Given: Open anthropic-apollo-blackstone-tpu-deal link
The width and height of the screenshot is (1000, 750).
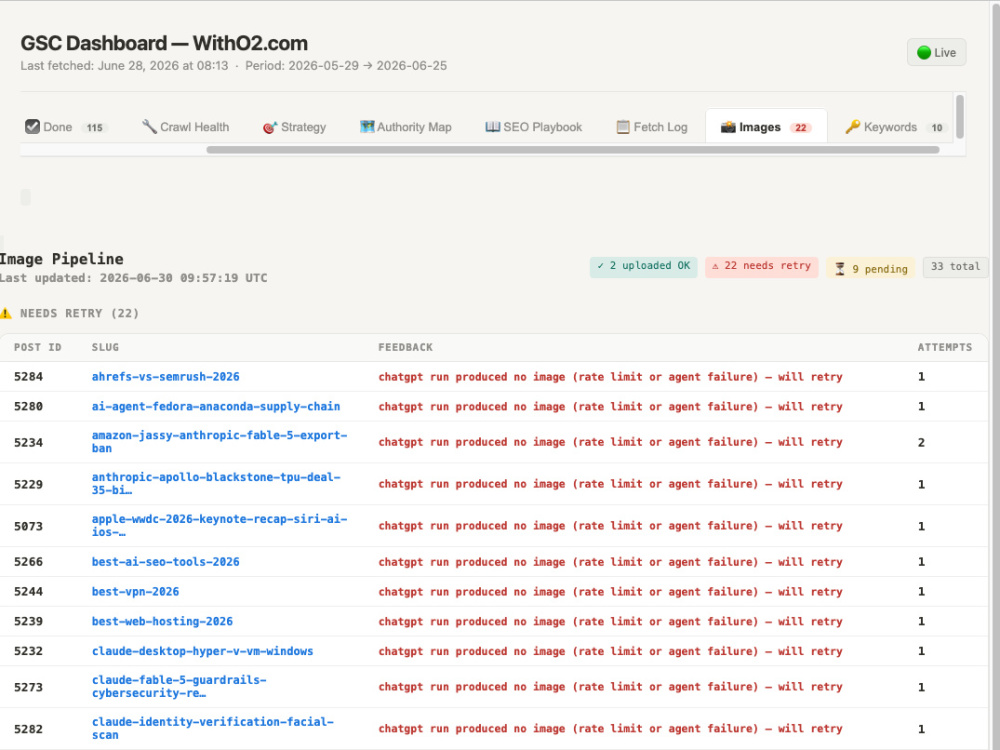Looking at the screenshot, I should (x=216, y=483).
